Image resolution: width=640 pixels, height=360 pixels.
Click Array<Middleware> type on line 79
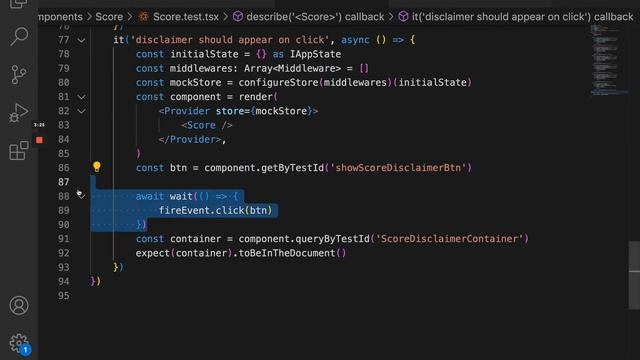292,68
